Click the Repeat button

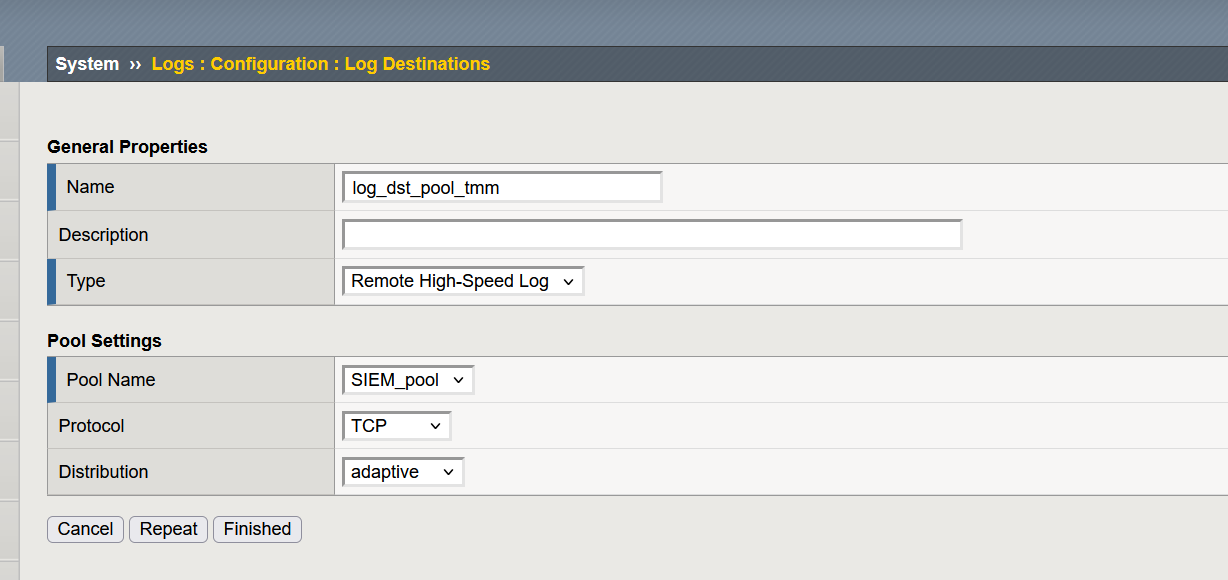coord(168,529)
